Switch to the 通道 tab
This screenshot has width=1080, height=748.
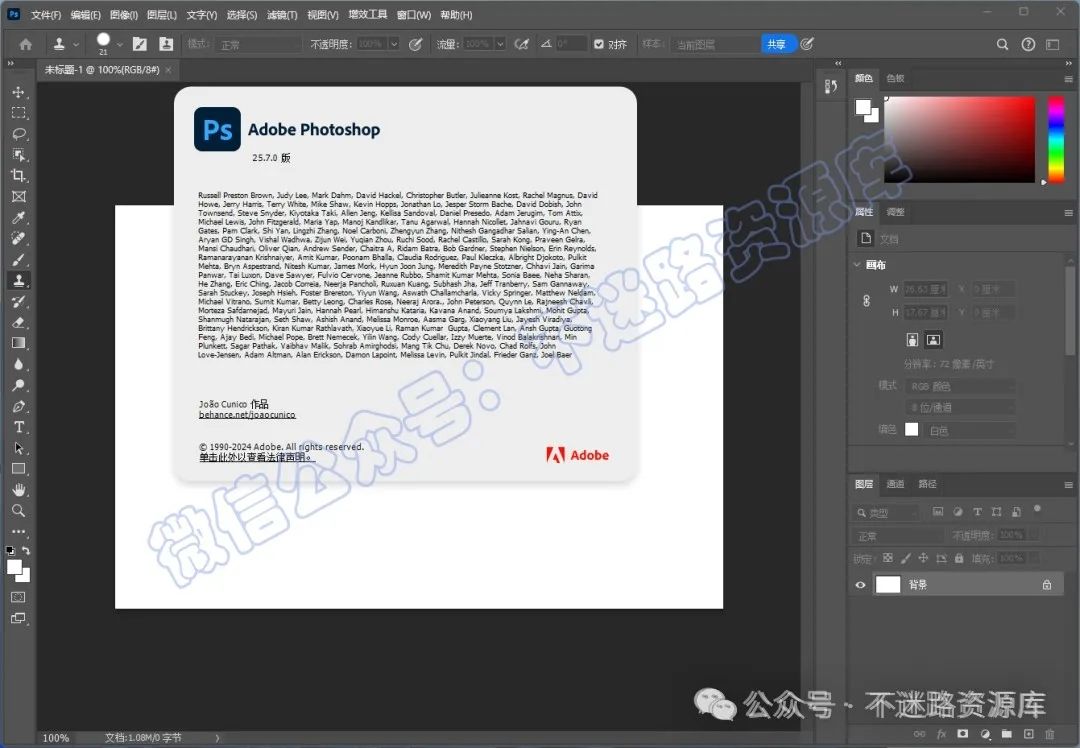(x=895, y=484)
